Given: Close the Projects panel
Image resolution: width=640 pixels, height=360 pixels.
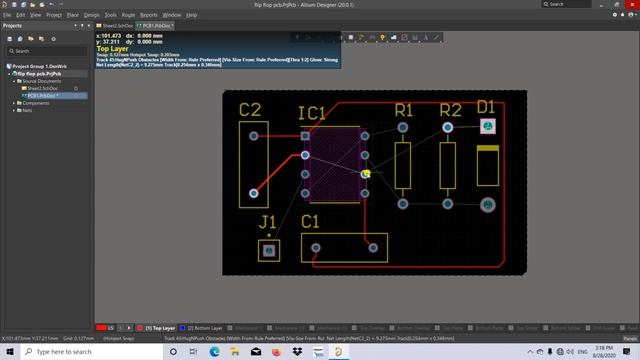Looking at the screenshot, I should (x=89, y=25).
